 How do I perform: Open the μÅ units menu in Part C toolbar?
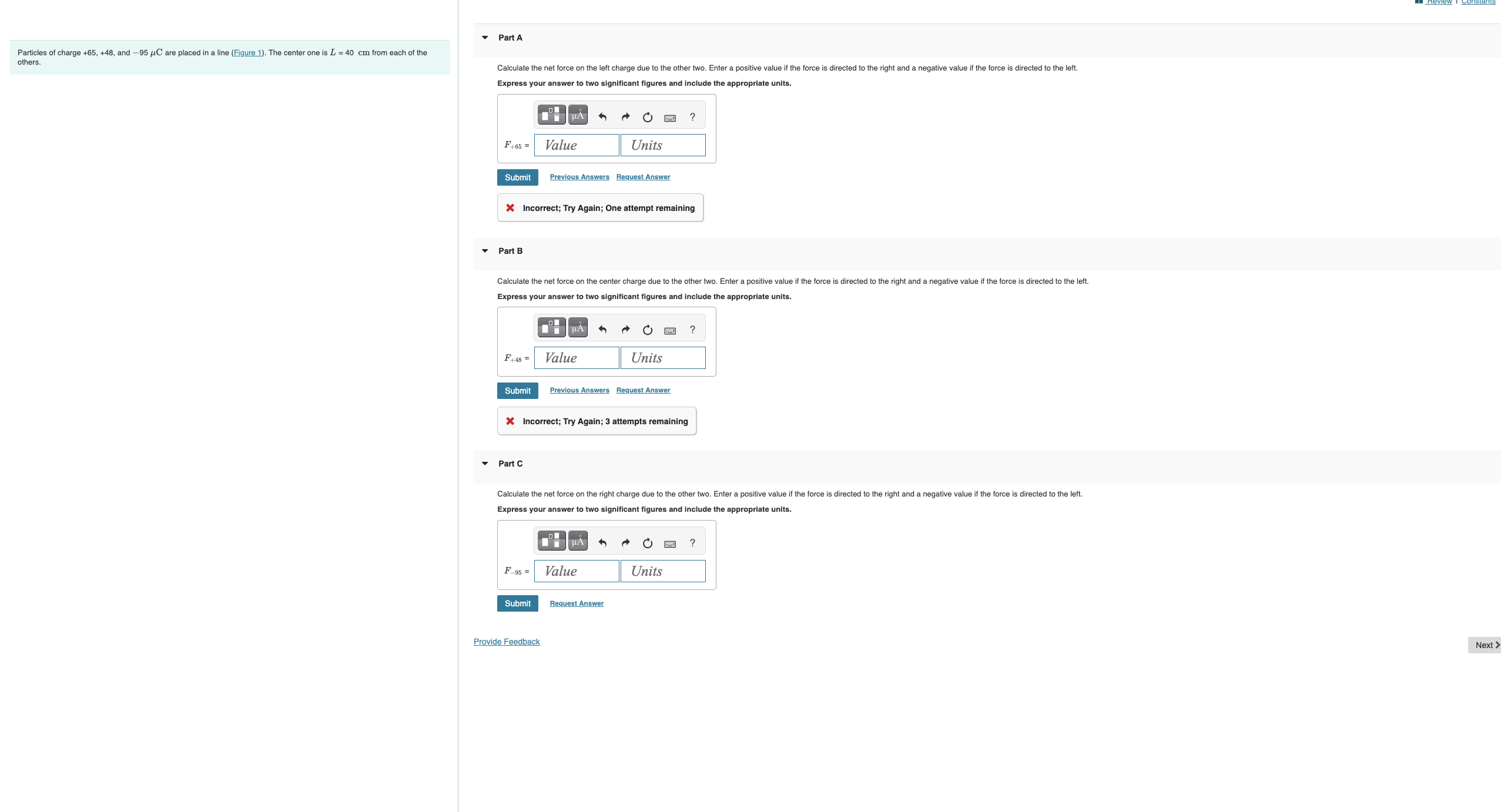pos(577,540)
